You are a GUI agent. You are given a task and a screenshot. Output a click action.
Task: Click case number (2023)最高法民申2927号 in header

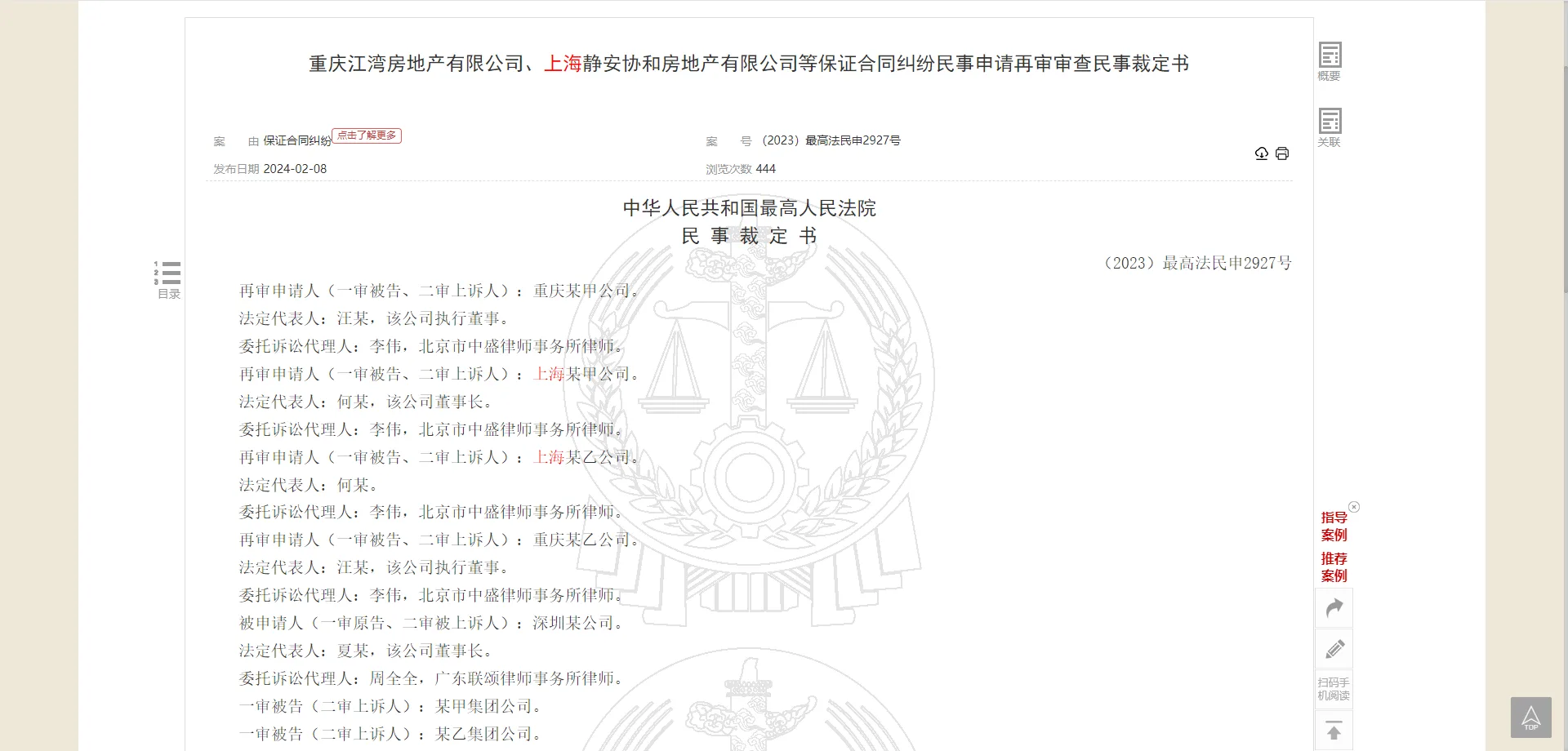pyautogui.click(x=831, y=140)
